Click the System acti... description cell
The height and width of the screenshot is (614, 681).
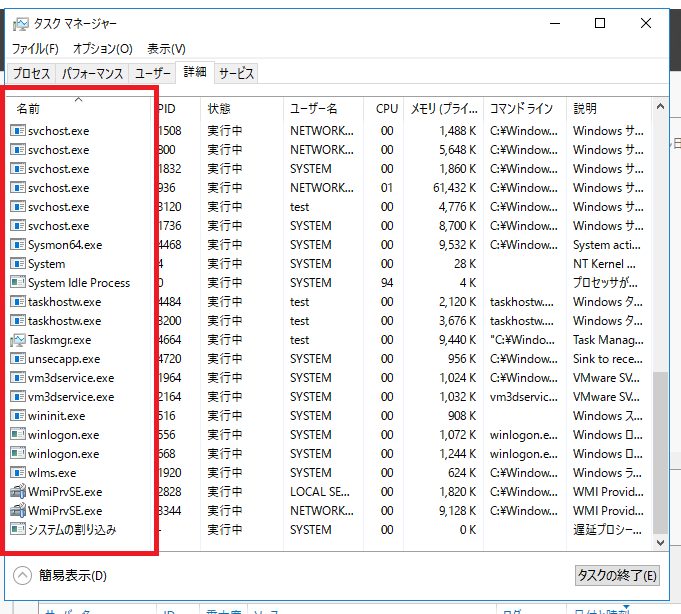tap(606, 244)
